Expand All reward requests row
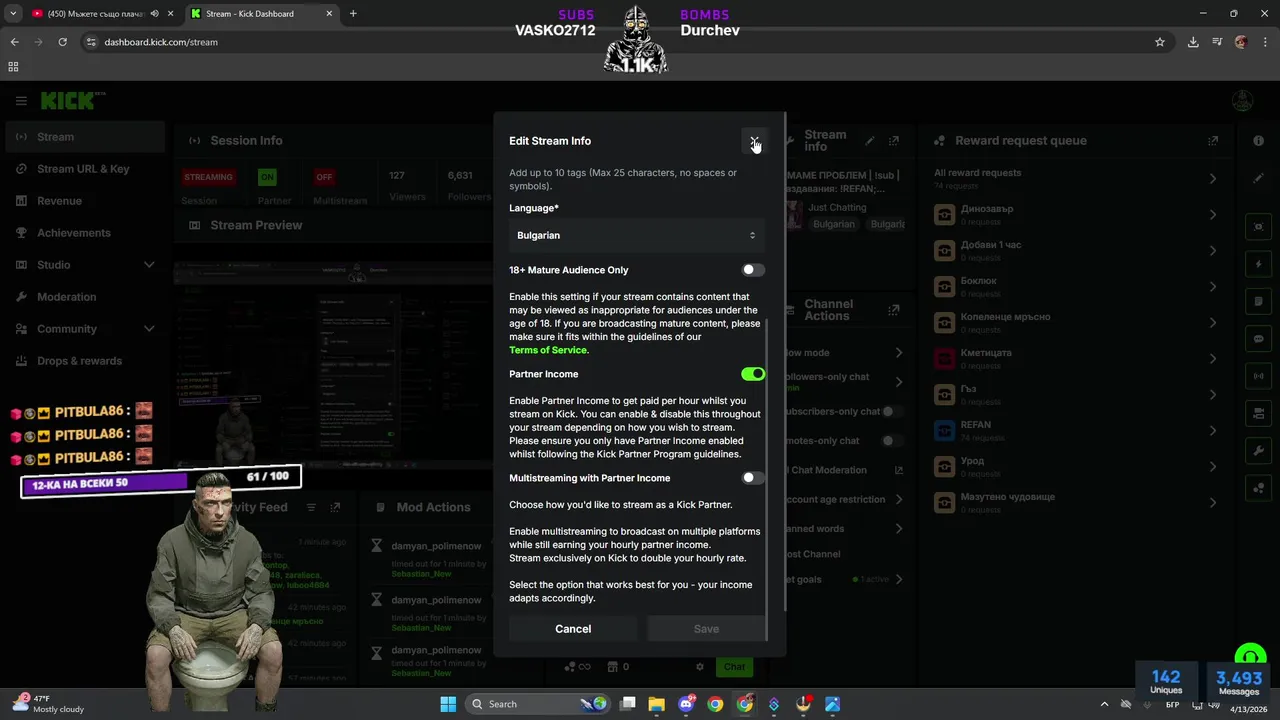 (x=1077, y=179)
